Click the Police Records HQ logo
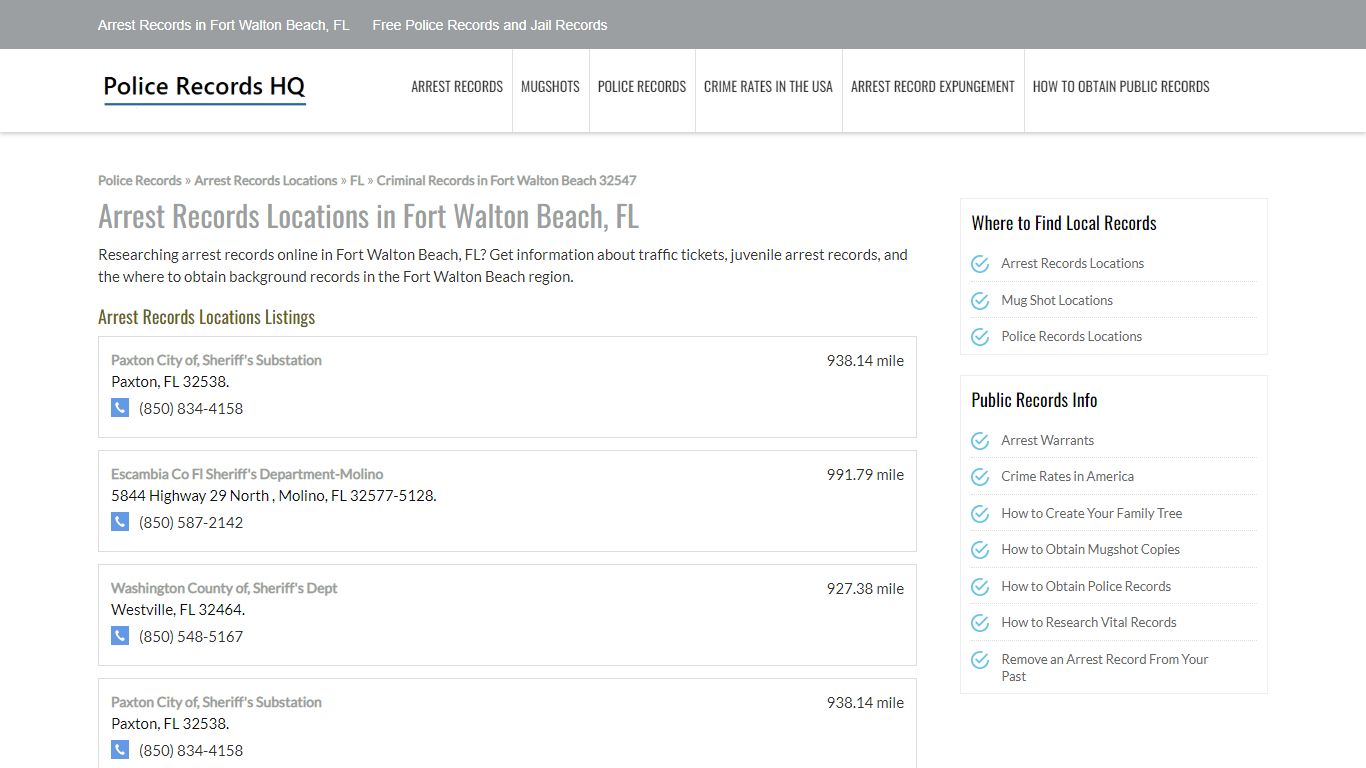This screenshot has height=768, width=1366. pyautogui.click(x=204, y=88)
